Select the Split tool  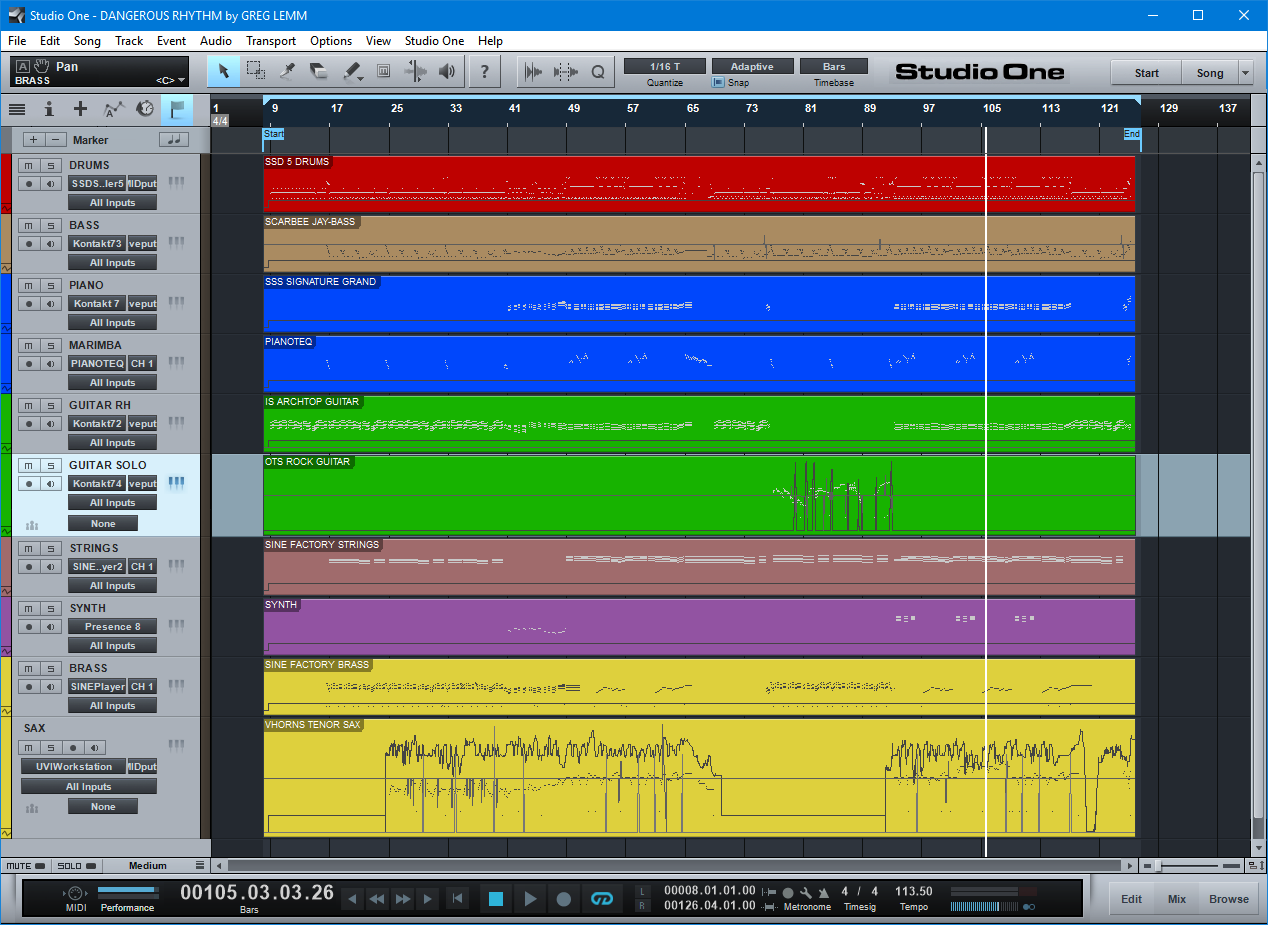(x=288, y=71)
